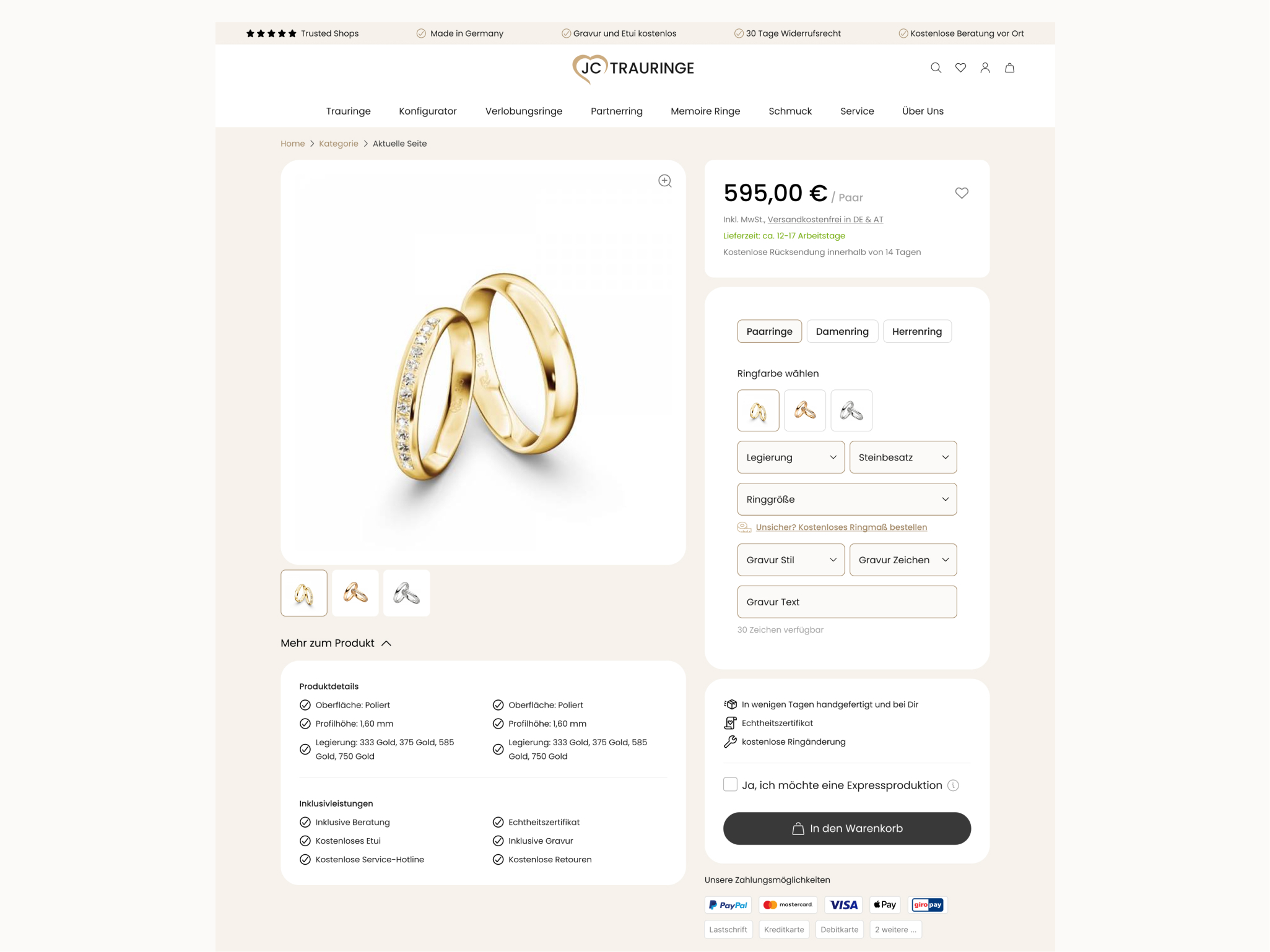Select the Damenring option
The image size is (1270, 952).
tap(842, 331)
